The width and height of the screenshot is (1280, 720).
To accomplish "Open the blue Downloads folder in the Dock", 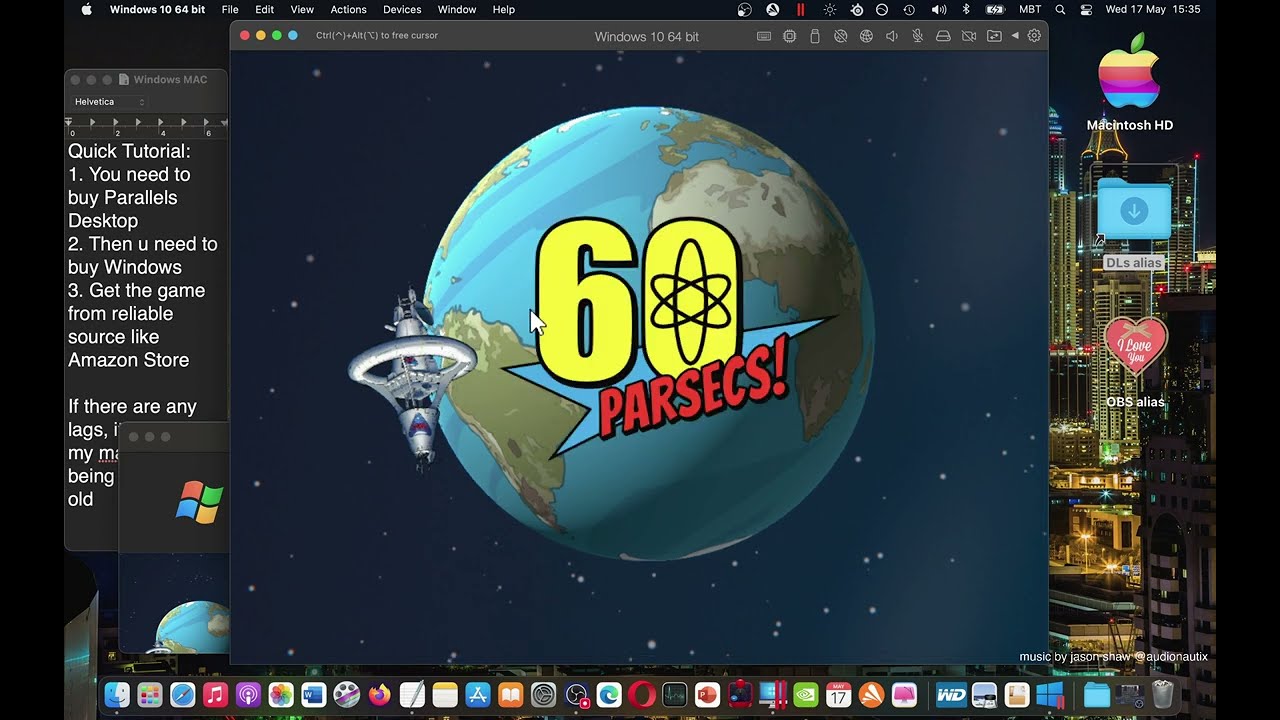I will coord(1097,694).
